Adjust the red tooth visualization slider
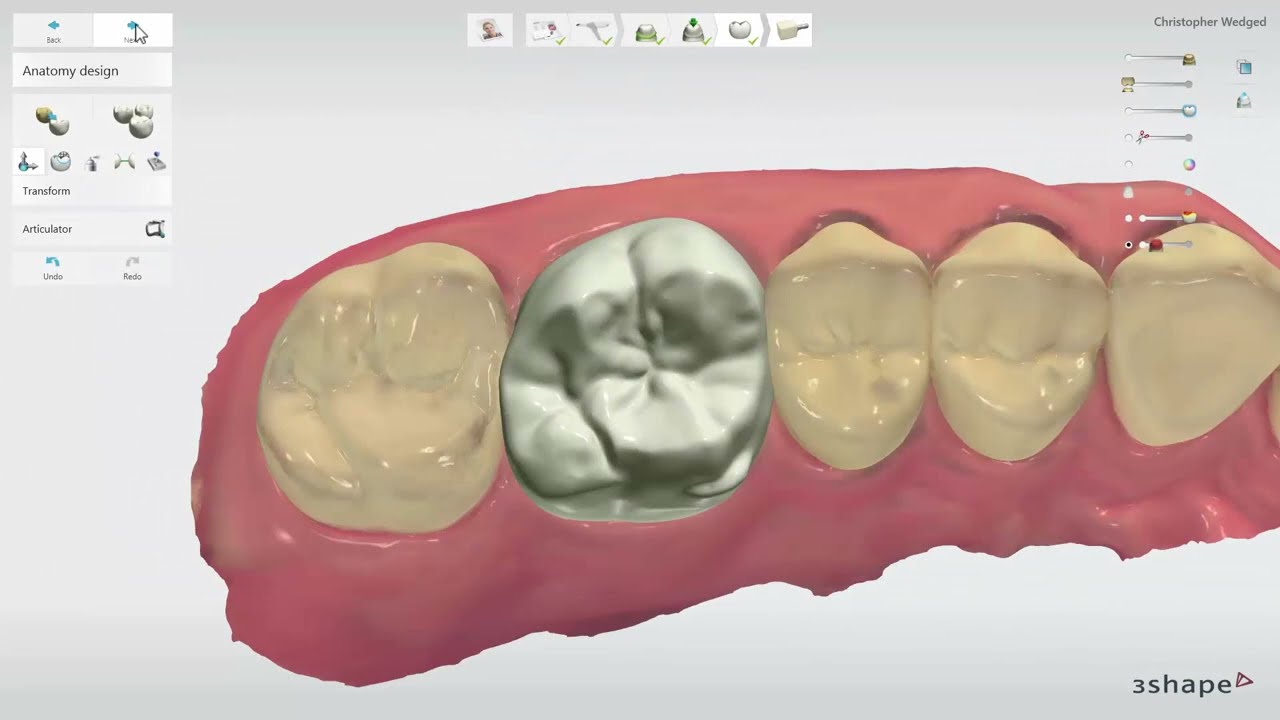The width and height of the screenshot is (1280, 720). 1166,245
